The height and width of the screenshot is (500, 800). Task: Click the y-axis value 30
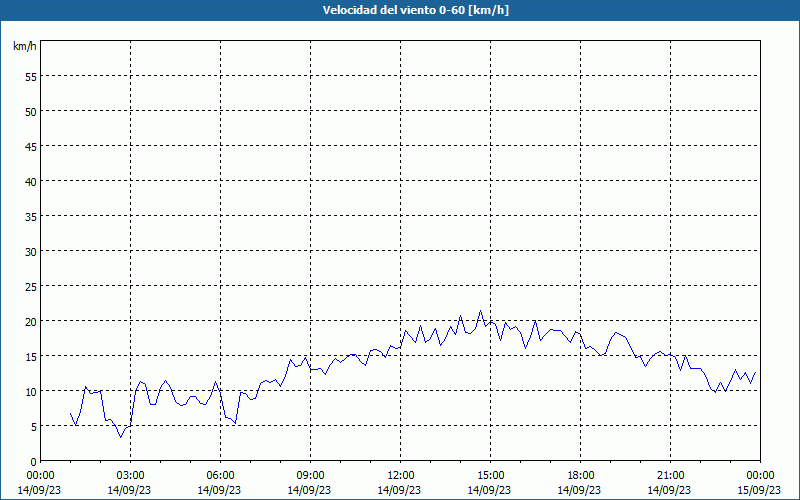coord(31,252)
